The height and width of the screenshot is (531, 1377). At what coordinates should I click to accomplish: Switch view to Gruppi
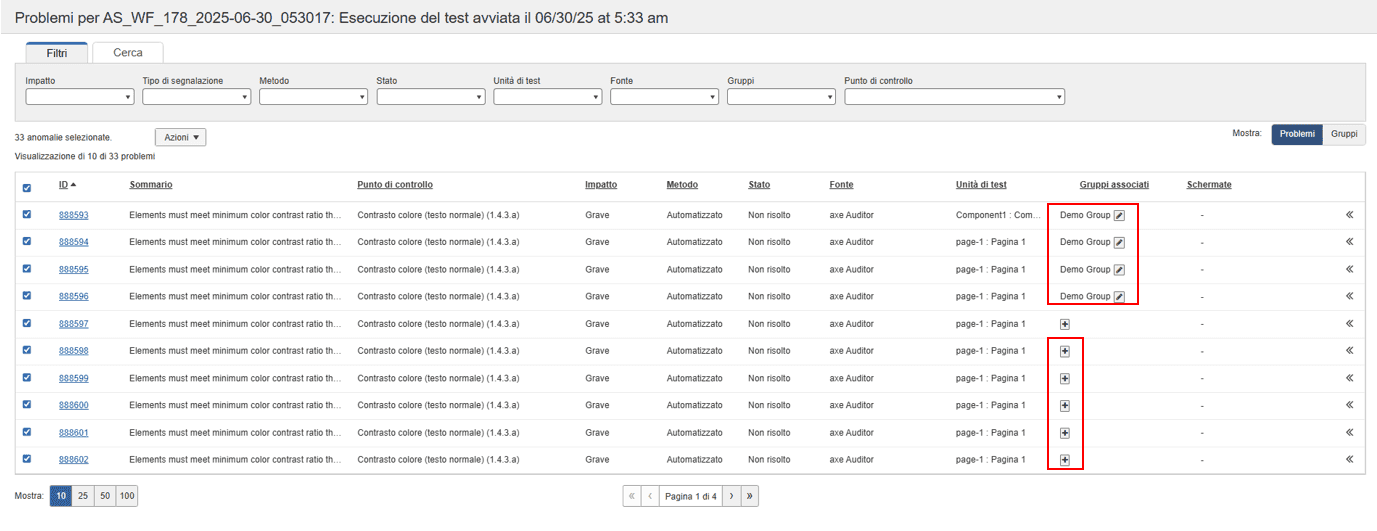pyautogui.click(x=1343, y=135)
